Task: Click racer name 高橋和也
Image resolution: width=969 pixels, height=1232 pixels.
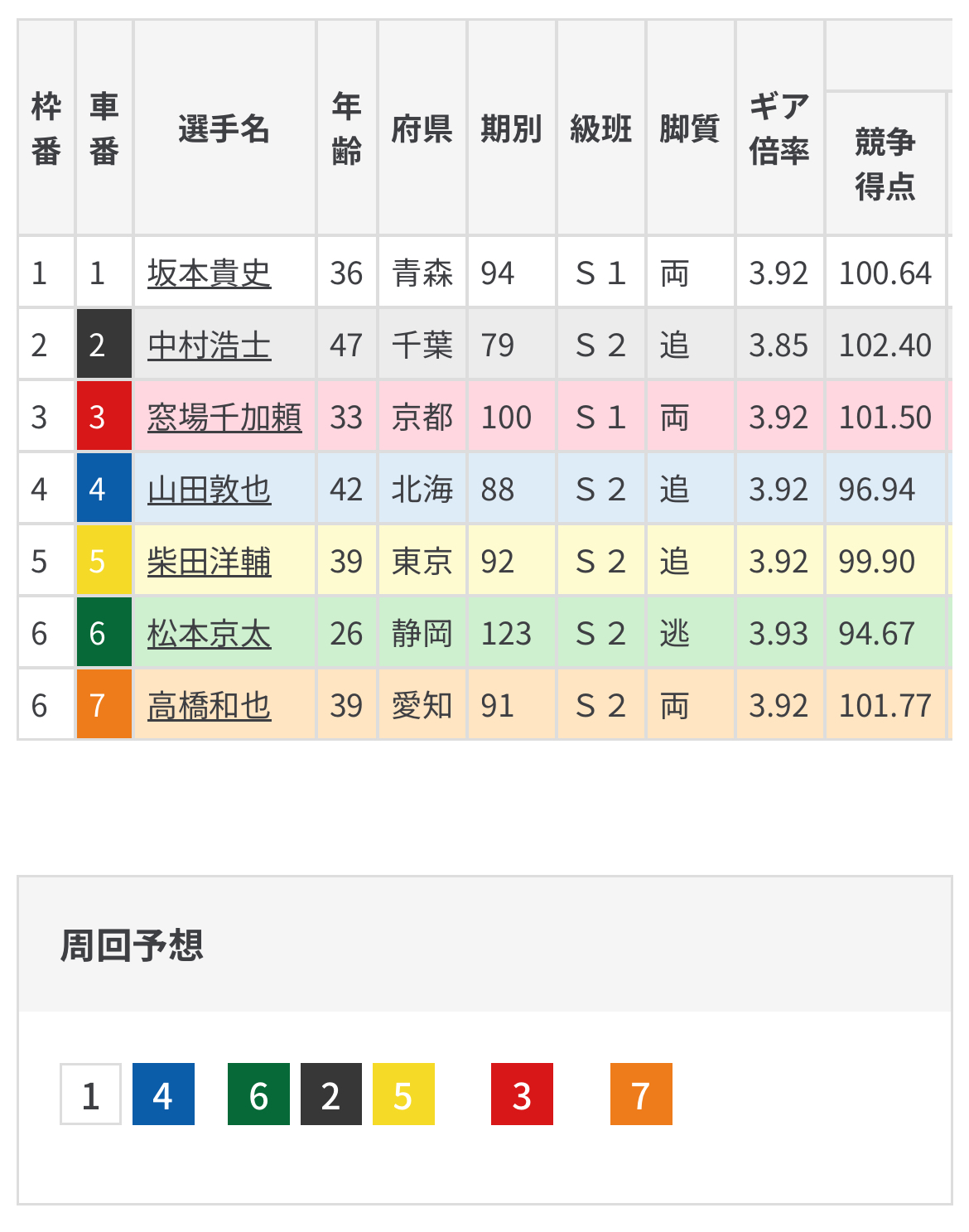Action: click(x=209, y=705)
